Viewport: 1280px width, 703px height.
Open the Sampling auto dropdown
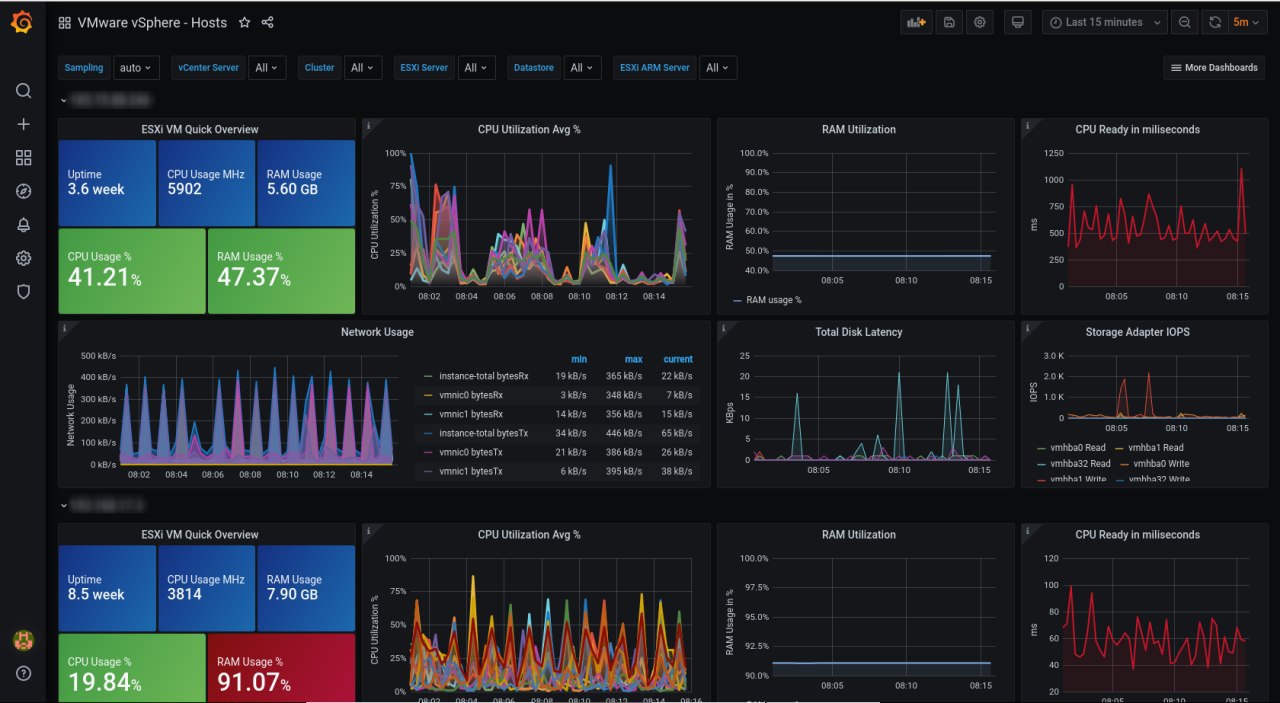click(136, 68)
